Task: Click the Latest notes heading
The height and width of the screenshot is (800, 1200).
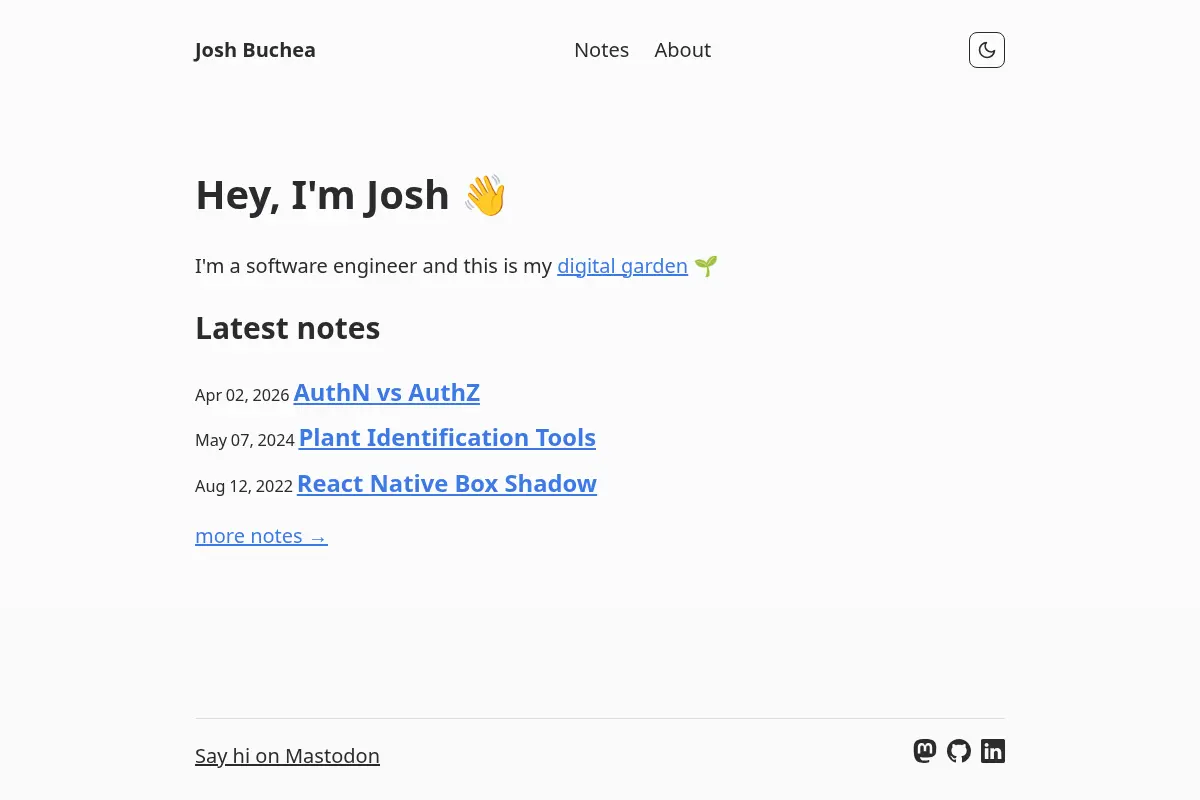Action: point(288,328)
